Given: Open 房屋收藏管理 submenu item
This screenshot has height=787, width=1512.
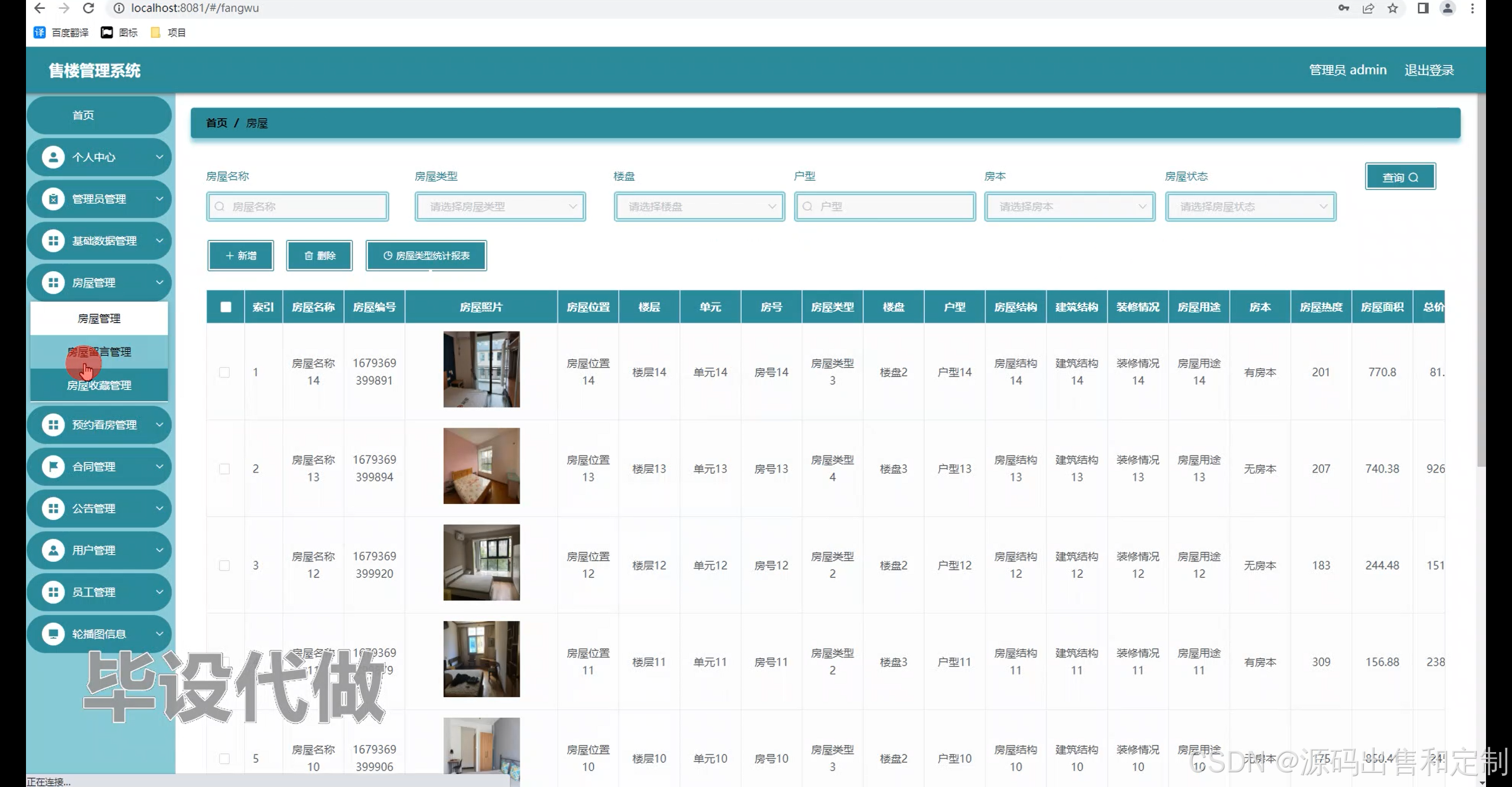Looking at the screenshot, I should click(99, 386).
